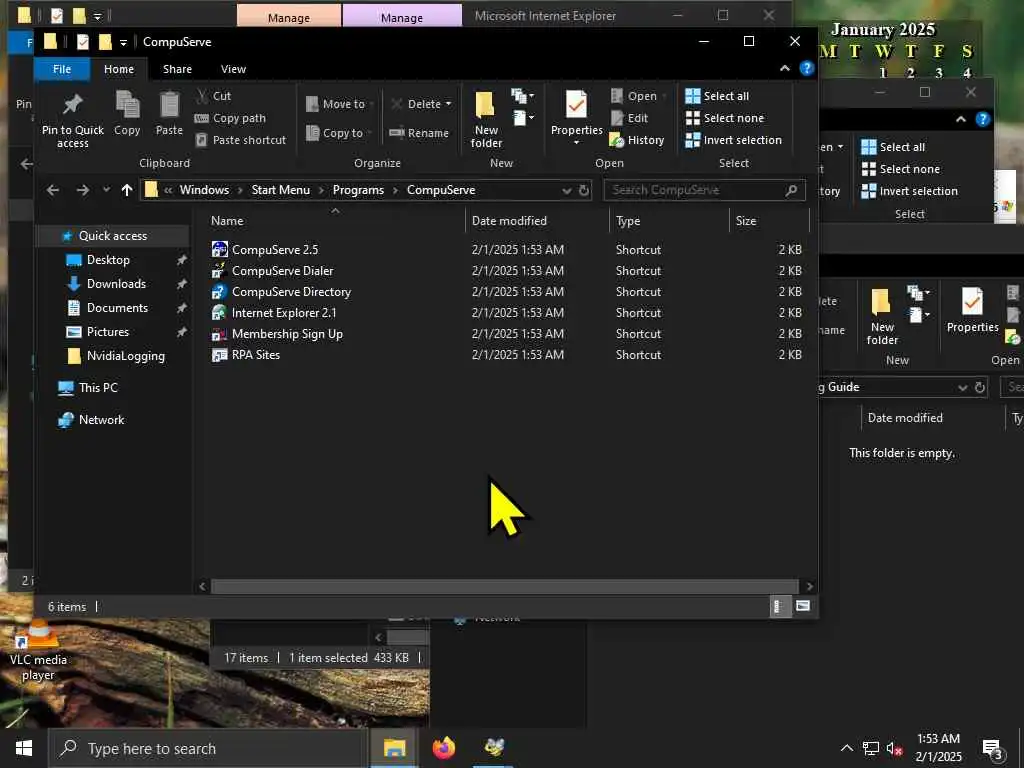Click Select none in CompuServe window
Image resolution: width=1024 pixels, height=768 pixels.
[724, 118]
